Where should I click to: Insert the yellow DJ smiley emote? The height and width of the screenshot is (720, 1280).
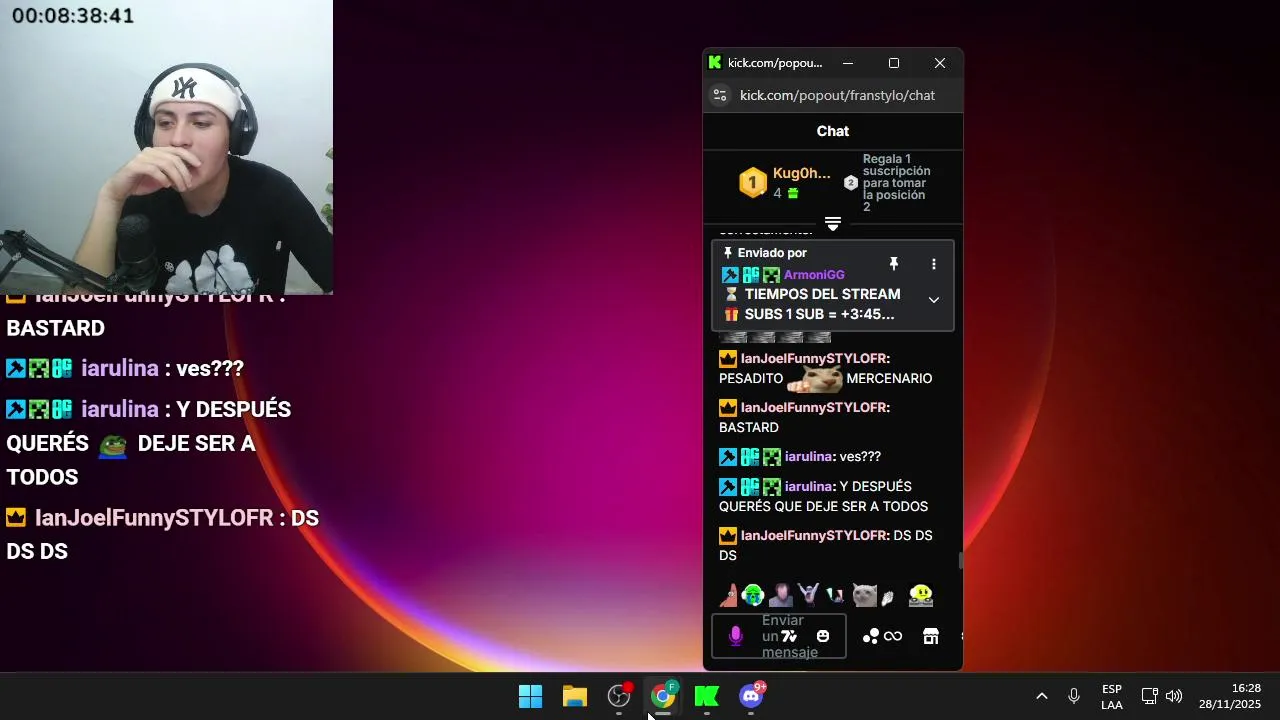[x=921, y=596]
